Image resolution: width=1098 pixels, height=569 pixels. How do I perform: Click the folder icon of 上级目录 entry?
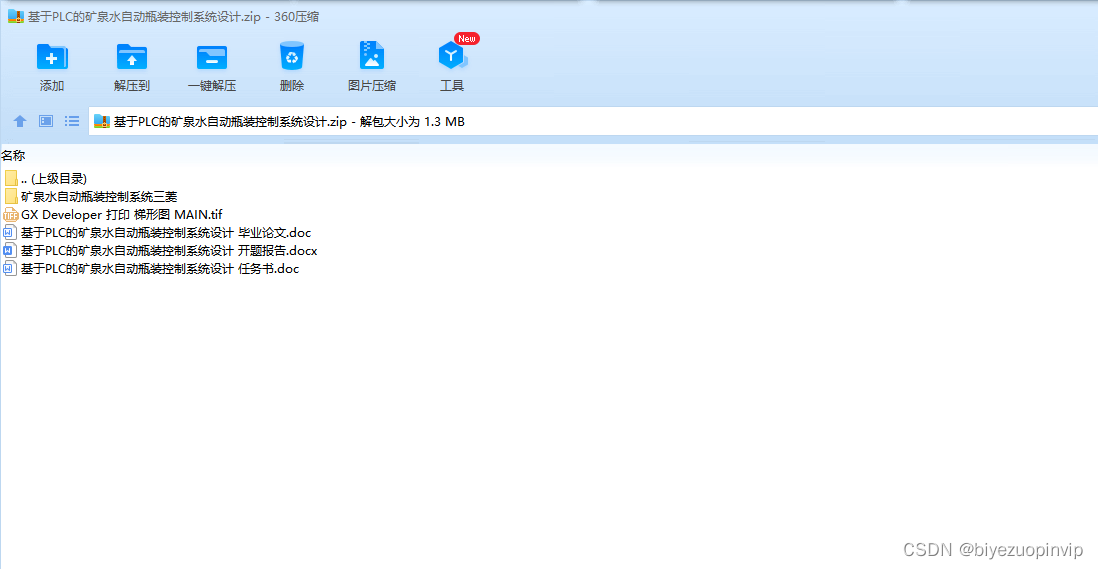point(11,178)
